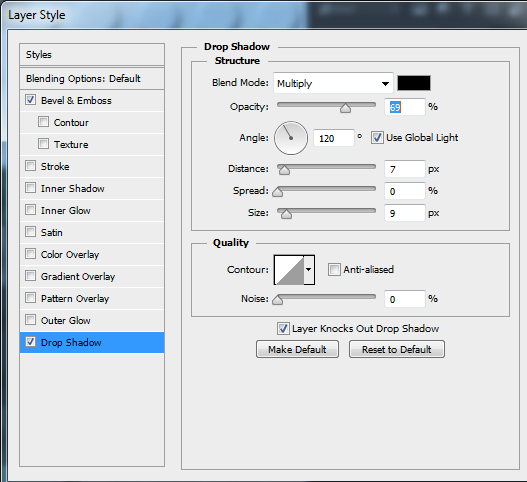The height and width of the screenshot is (482, 527).
Task: Open the Blend Mode Multiply dropdown
Action: (333, 83)
